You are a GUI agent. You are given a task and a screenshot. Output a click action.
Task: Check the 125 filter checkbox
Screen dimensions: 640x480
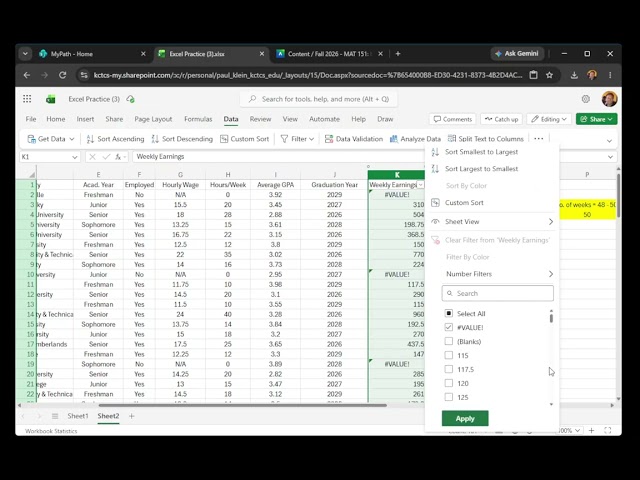[x=449, y=397]
